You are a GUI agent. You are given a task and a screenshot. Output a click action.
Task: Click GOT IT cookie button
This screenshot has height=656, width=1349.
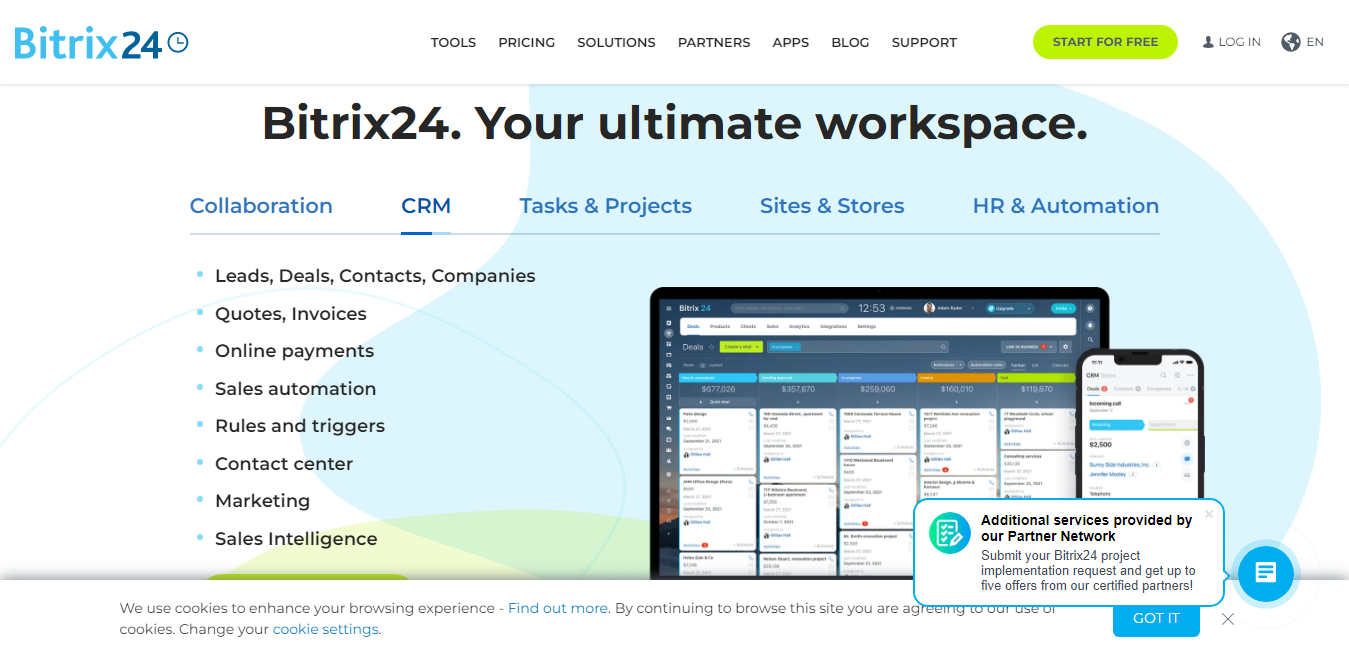pyautogui.click(x=1156, y=618)
